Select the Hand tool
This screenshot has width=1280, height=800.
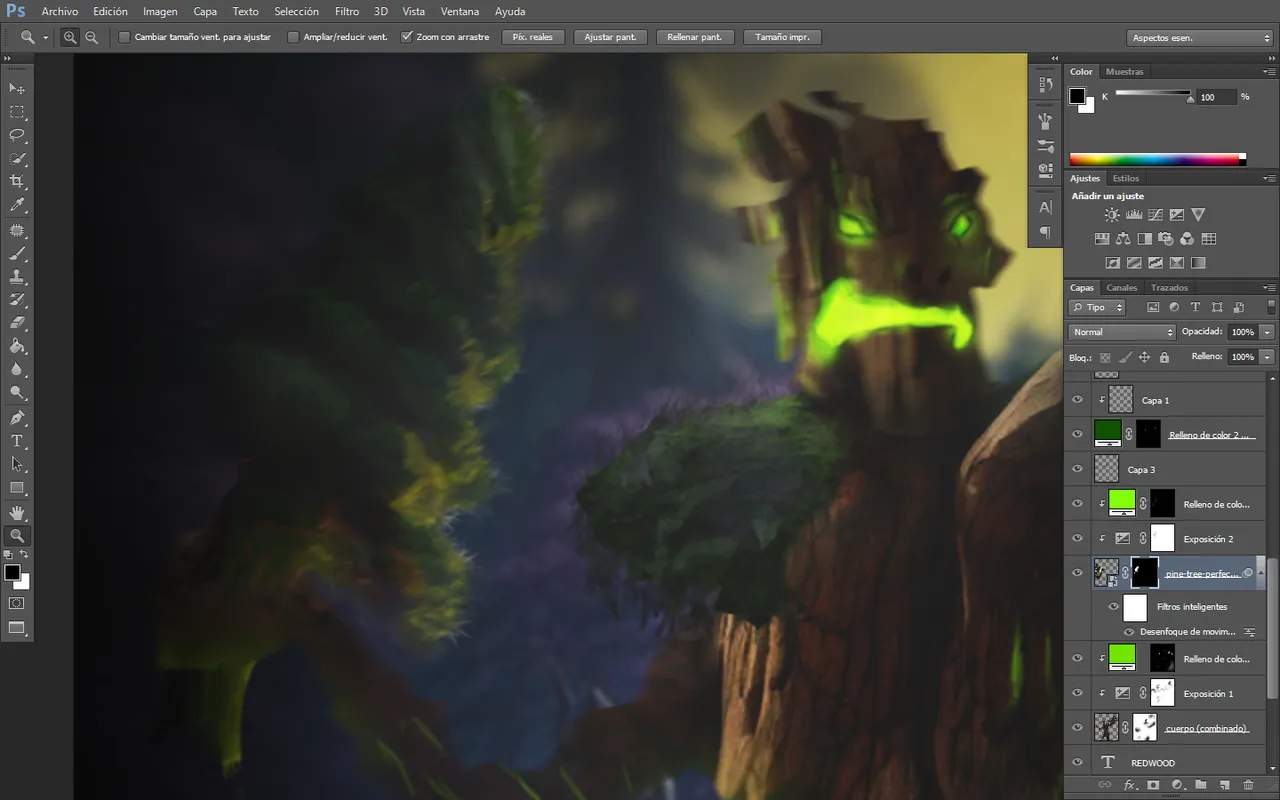pos(17,512)
